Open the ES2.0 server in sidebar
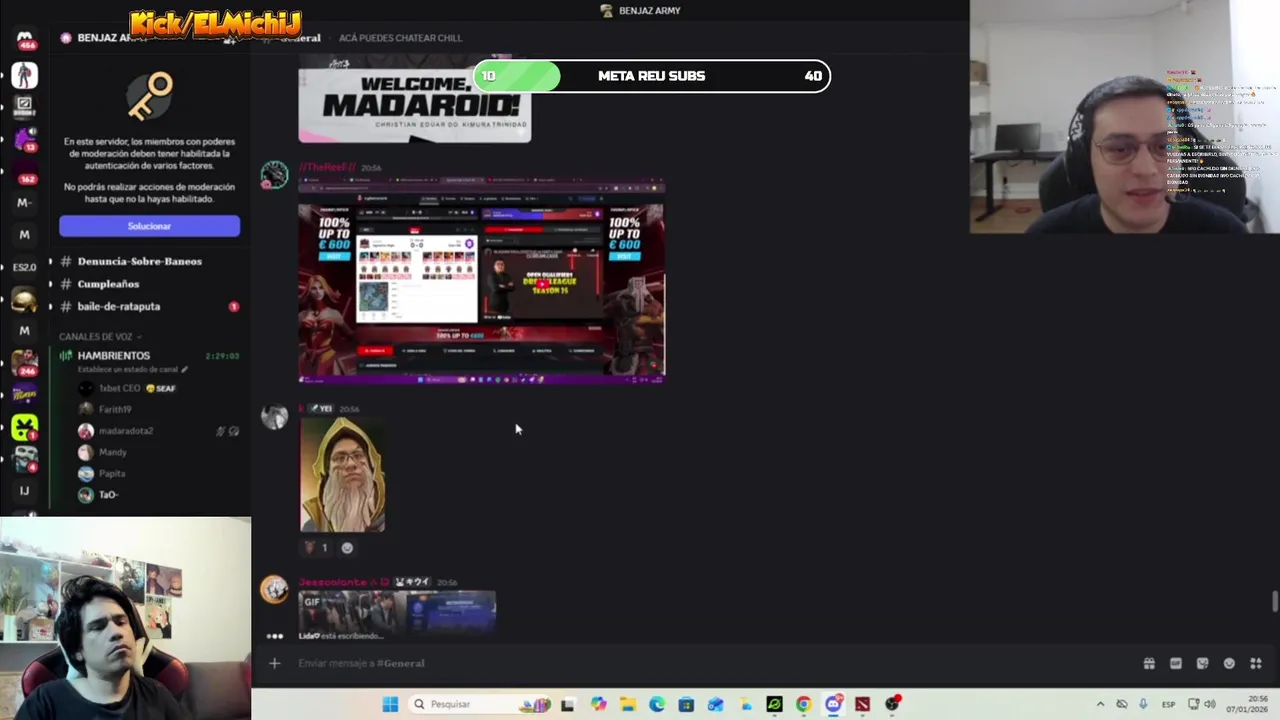 (x=25, y=267)
